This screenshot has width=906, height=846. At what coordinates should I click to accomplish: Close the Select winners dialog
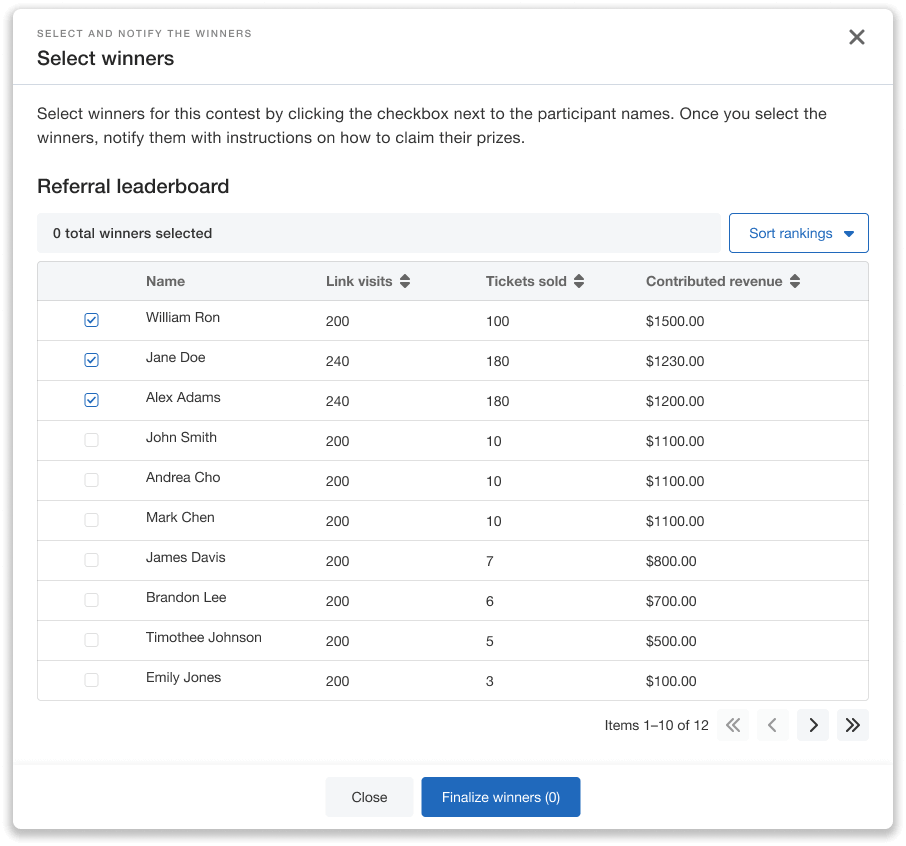click(369, 797)
